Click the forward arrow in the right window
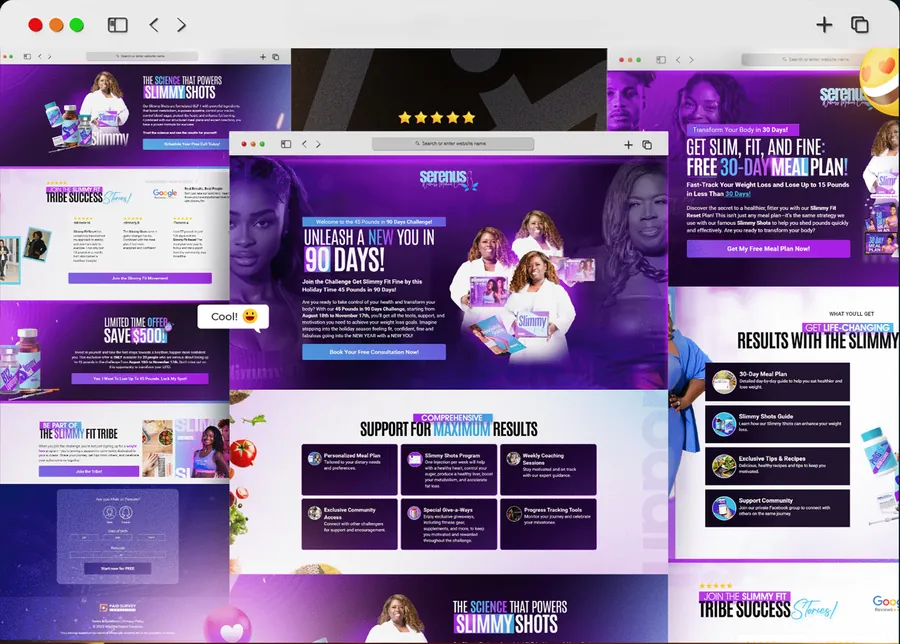This screenshot has height=644, width=900. pos(691,60)
